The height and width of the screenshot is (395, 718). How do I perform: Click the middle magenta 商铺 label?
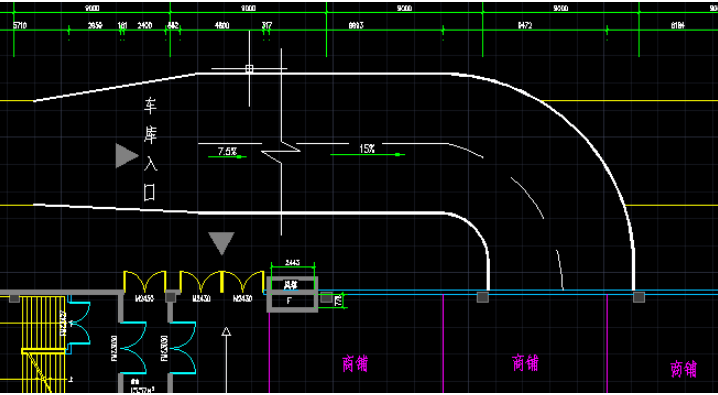pos(525,363)
